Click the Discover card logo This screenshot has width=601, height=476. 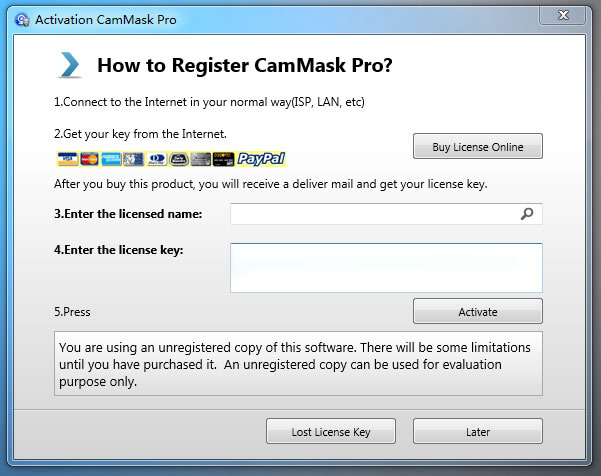(x=223, y=159)
